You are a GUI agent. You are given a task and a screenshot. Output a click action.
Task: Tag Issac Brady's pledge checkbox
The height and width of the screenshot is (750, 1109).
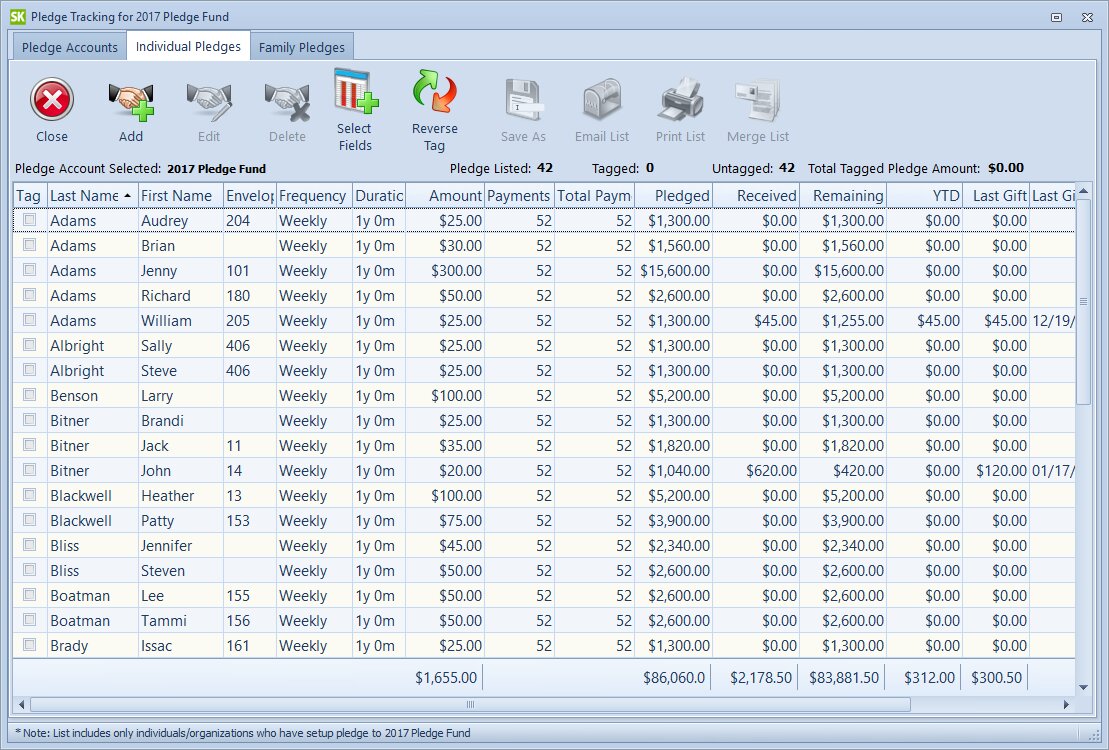30,645
